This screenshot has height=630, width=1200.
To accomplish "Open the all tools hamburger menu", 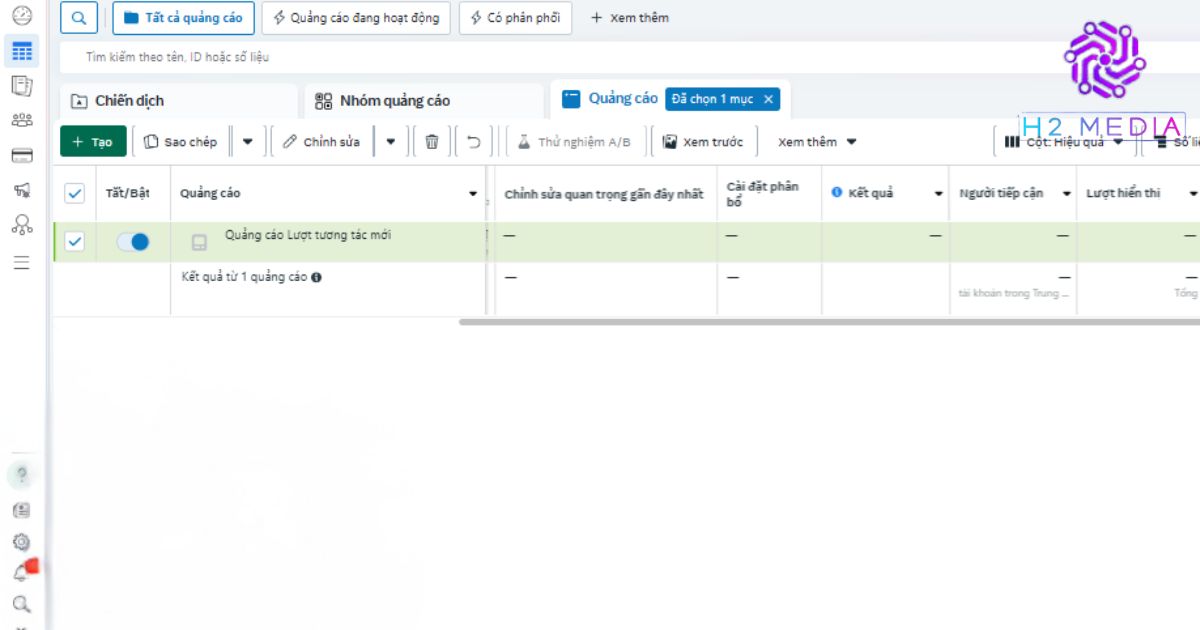I will tap(22, 263).
